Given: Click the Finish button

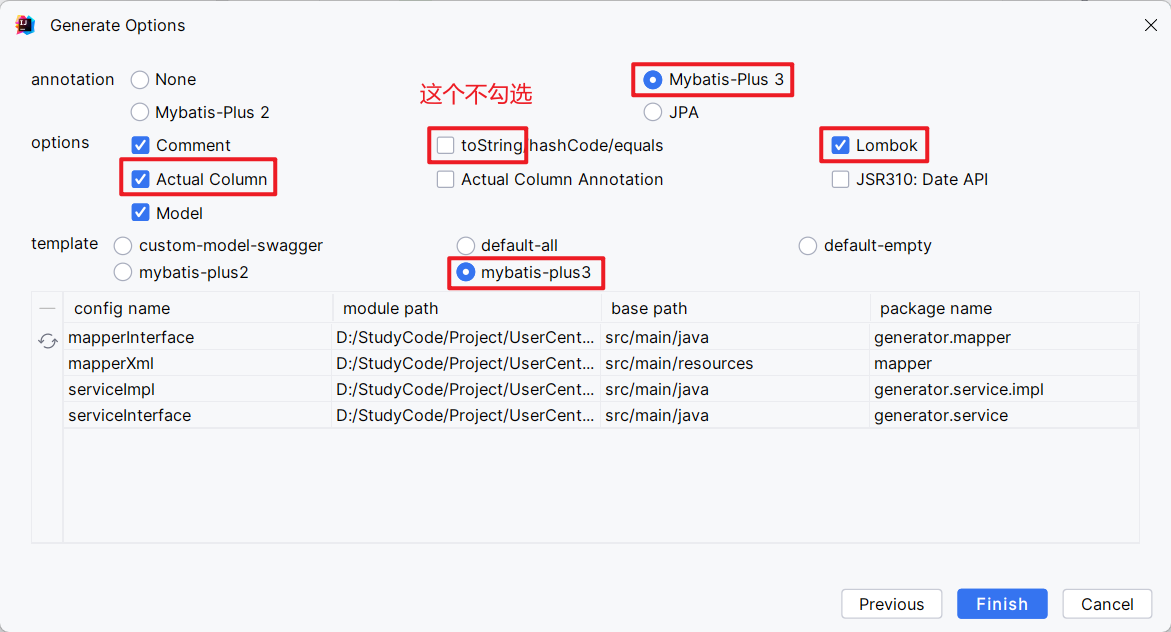Looking at the screenshot, I should pyautogui.click(x=1002, y=604).
